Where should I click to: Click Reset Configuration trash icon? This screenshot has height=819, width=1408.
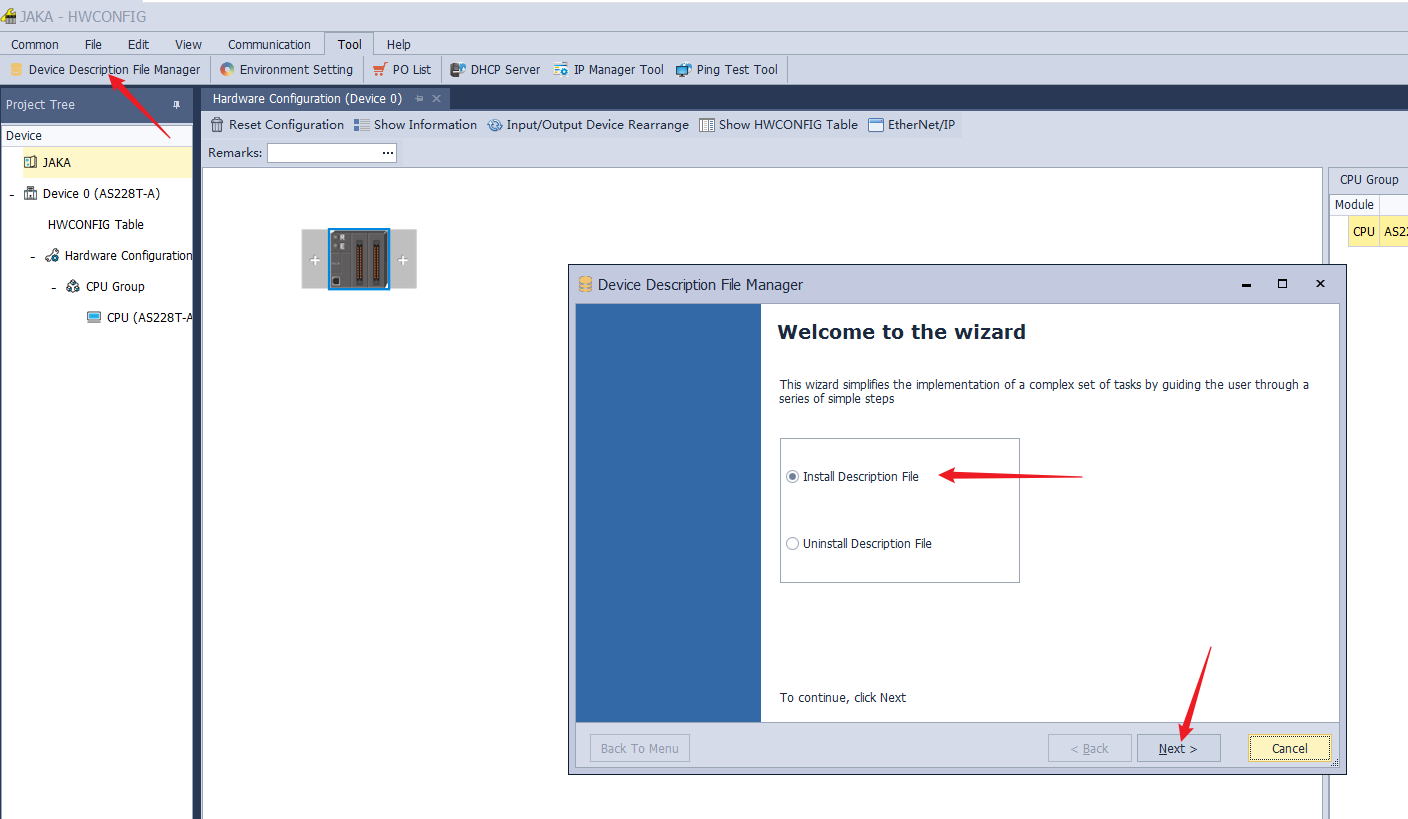point(217,125)
